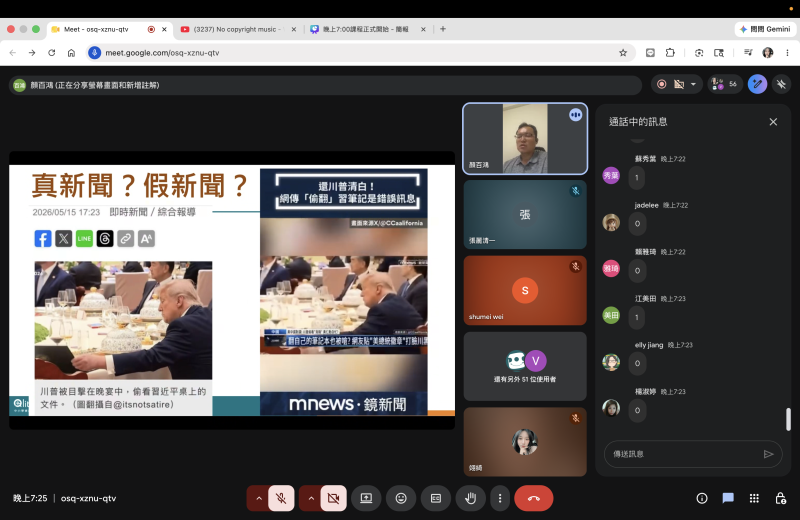
Task: Click the address bar URL
Action: [x=162, y=53]
